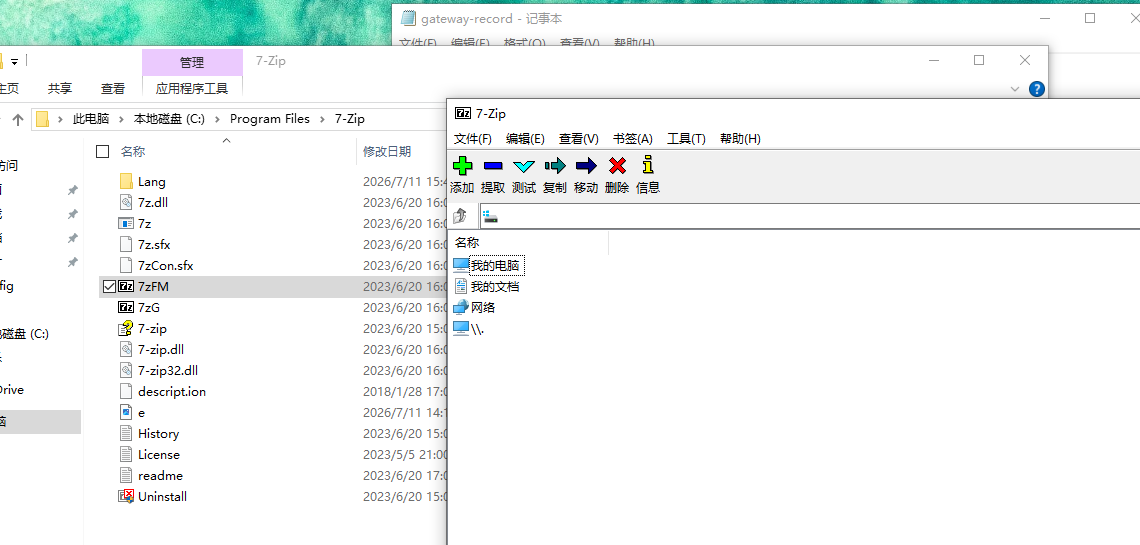This screenshot has height=545, width=1140.
Task: Toggle the select-all checkbox beside 名称
Action: pos(103,151)
